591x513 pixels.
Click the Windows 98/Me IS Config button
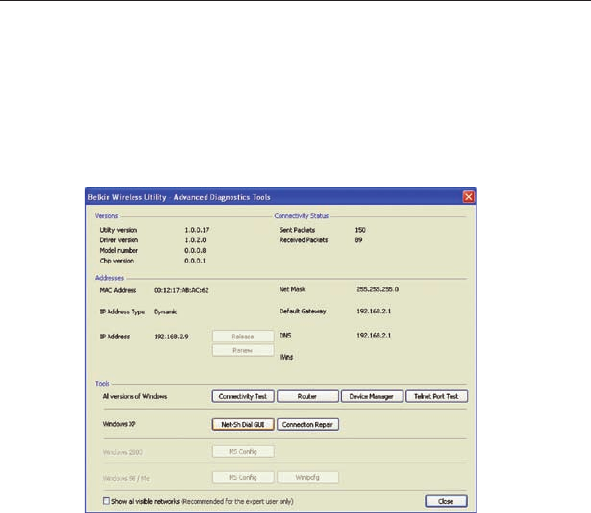(x=243, y=477)
